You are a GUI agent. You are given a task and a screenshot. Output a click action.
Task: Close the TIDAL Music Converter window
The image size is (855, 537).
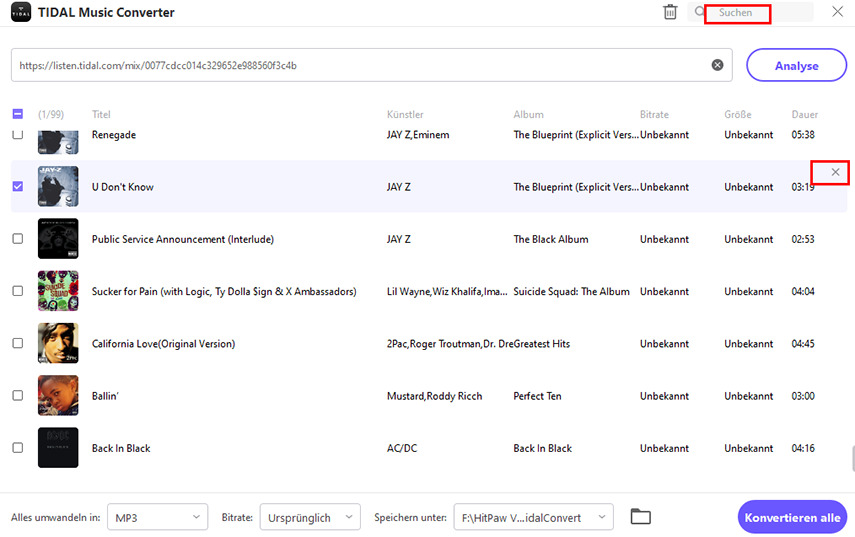click(838, 11)
